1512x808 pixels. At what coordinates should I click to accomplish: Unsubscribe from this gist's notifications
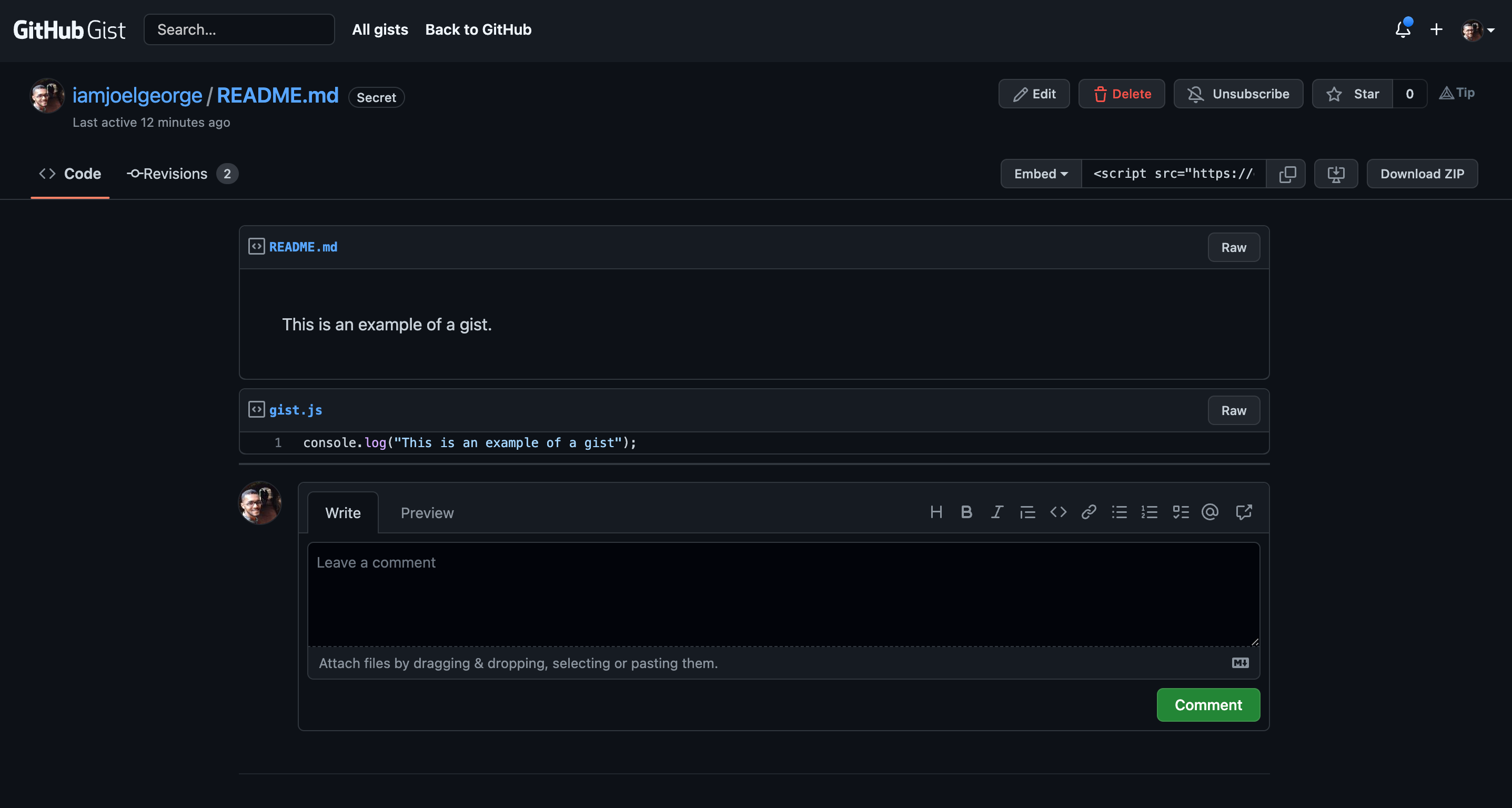pyautogui.click(x=1238, y=94)
